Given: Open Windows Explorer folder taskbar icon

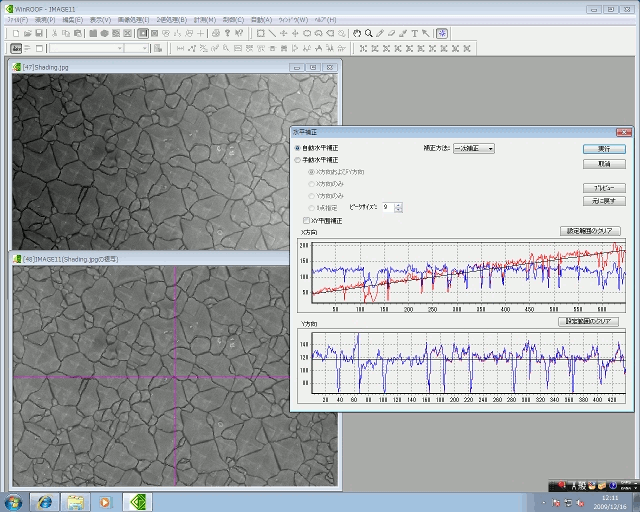Looking at the screenshot, I should click(76, 502).
